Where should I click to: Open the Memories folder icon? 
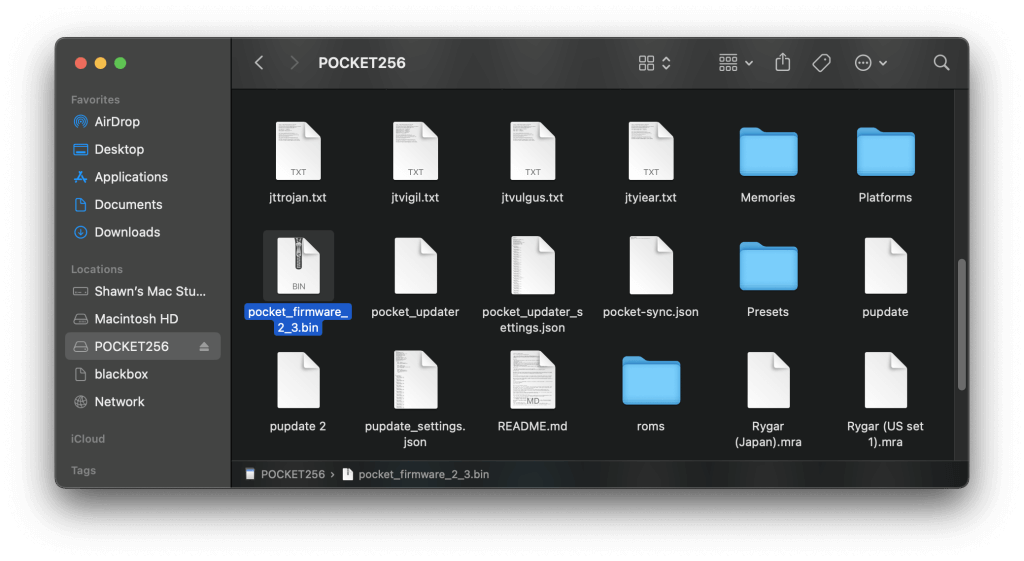(x=768, y=152)
